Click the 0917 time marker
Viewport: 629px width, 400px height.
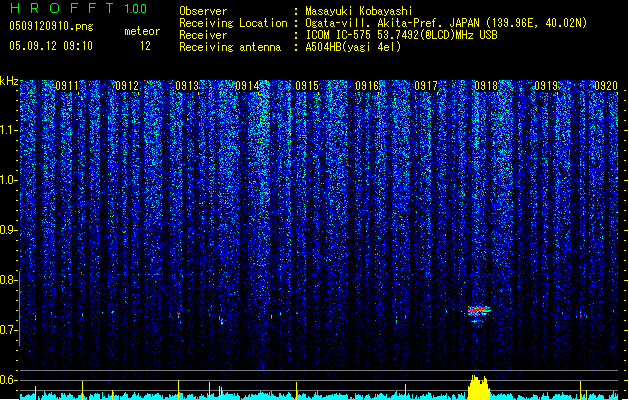pos(426,86)
